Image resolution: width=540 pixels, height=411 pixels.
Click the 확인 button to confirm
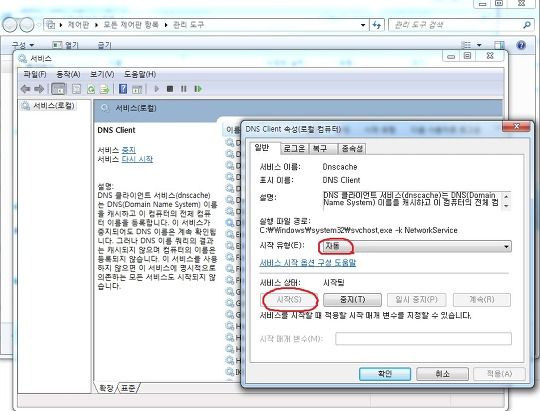385,374
